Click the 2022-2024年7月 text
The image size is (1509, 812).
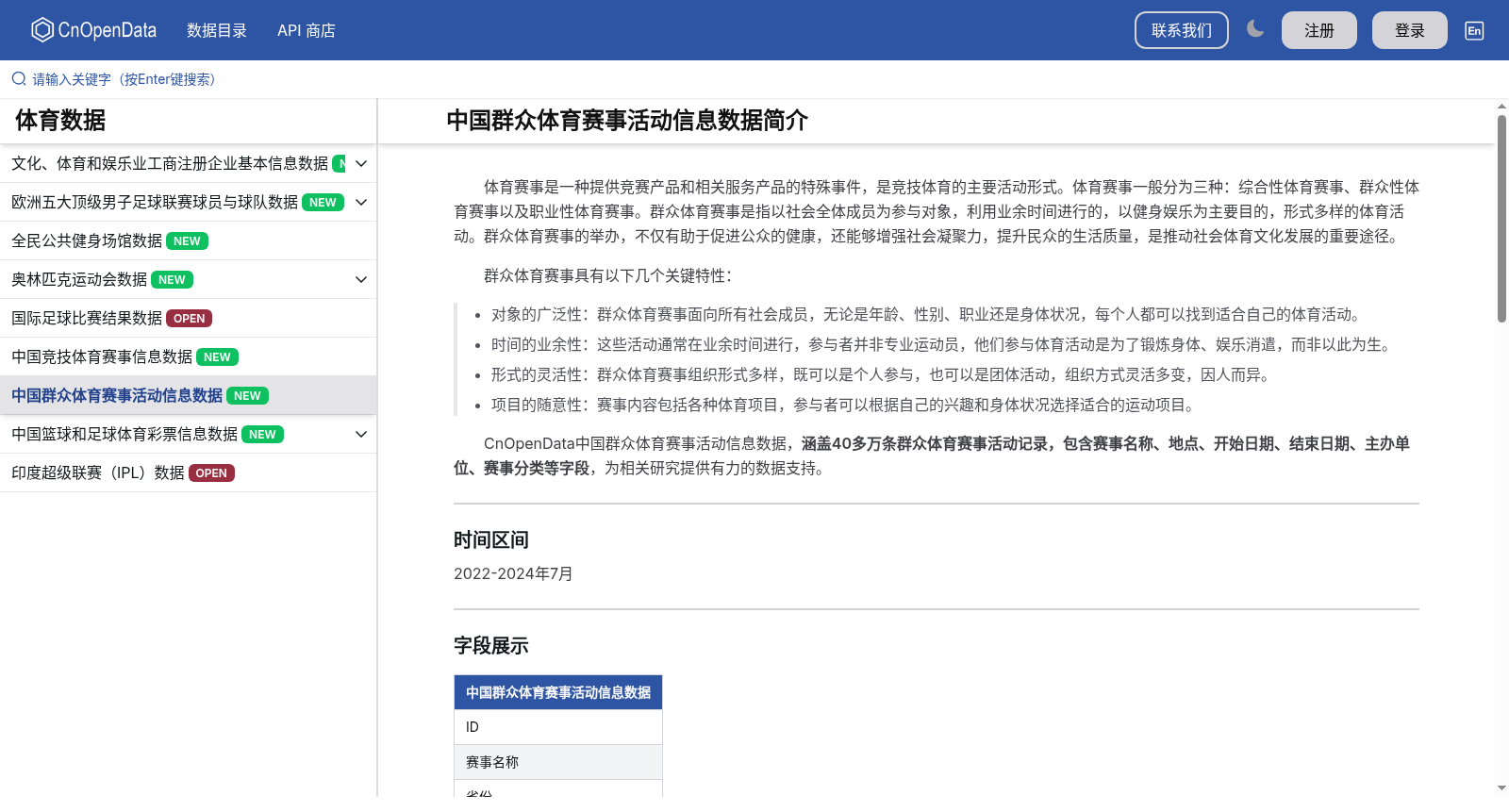pyautogui.click(x=513, y=574)
